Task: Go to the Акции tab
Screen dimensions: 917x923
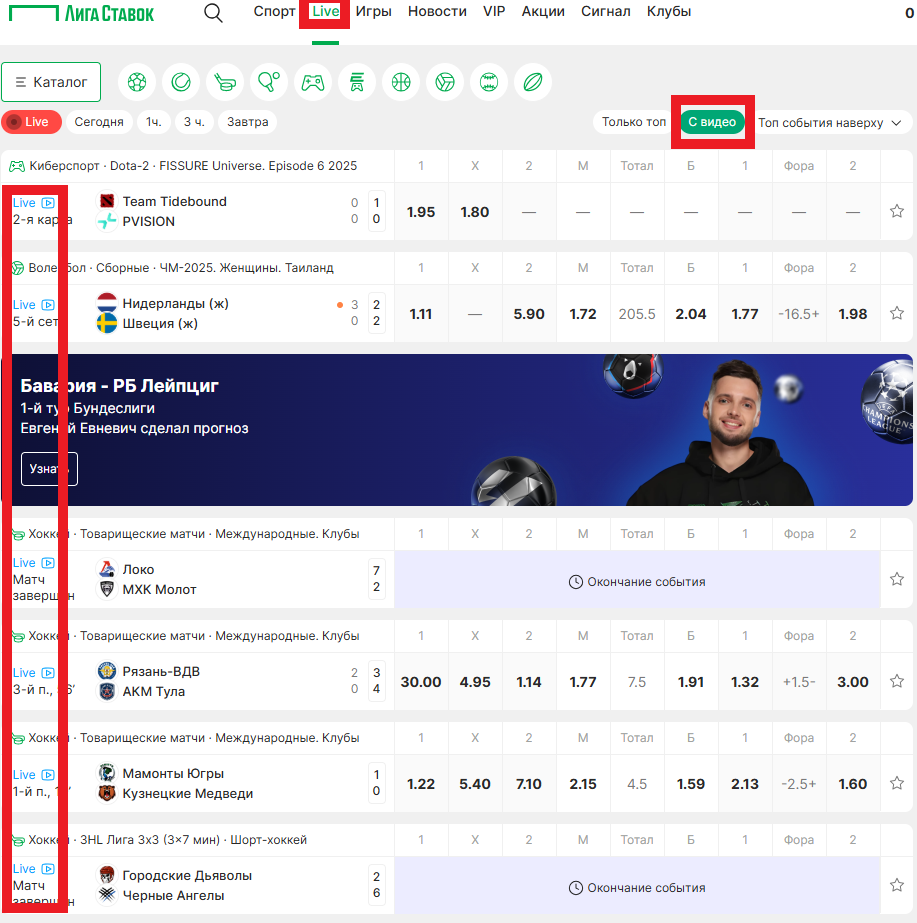Action: [x=543, y=11]
